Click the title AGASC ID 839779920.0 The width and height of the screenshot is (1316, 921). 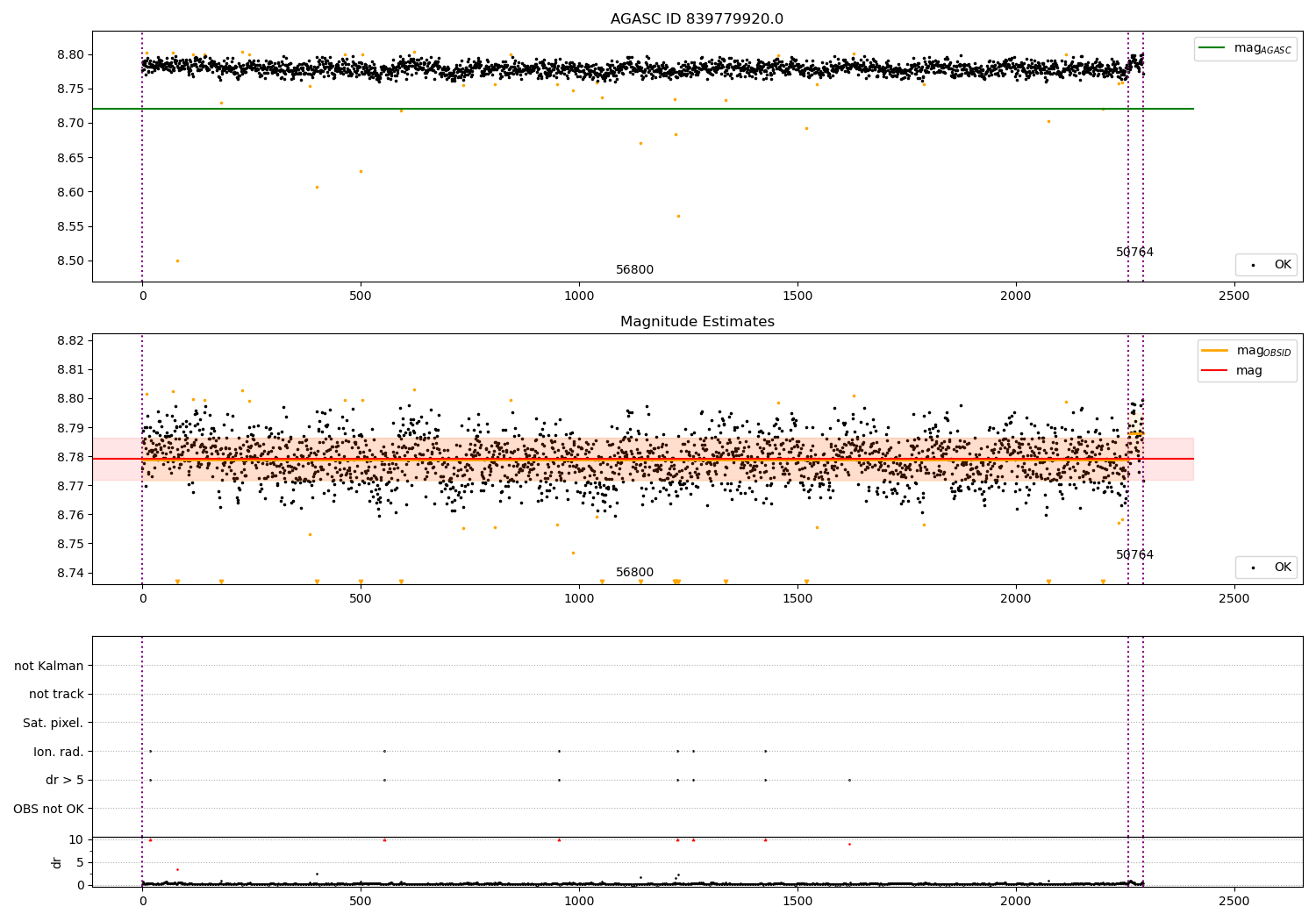pyautogui.click(x=697, y=19)
